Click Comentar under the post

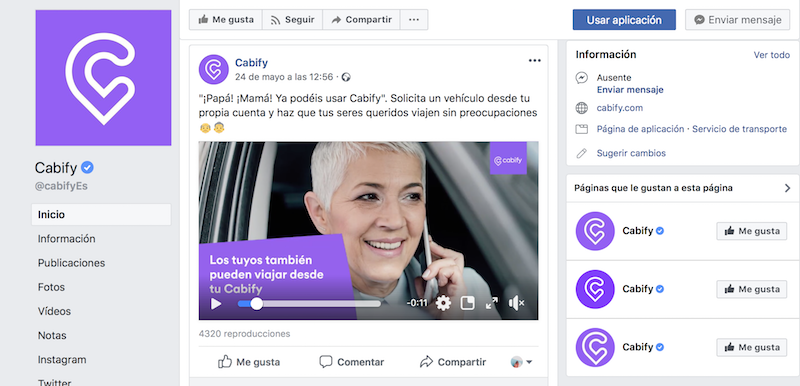[x=352, y=362]
